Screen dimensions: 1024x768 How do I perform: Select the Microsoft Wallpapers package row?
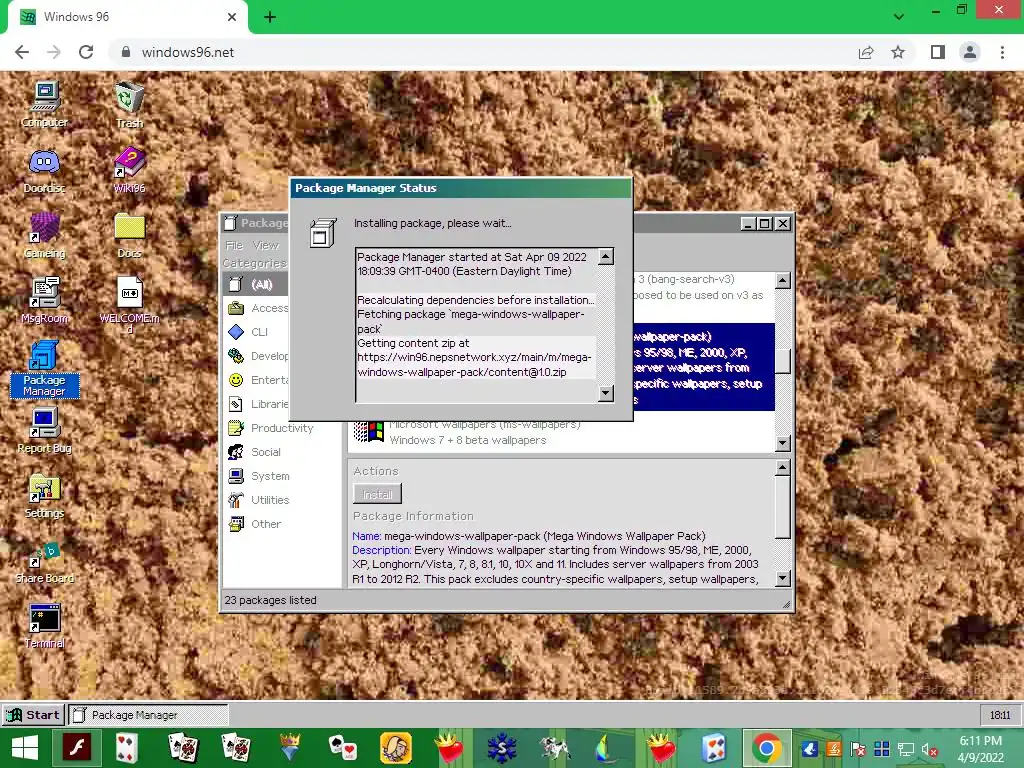[x=562, y=432]
